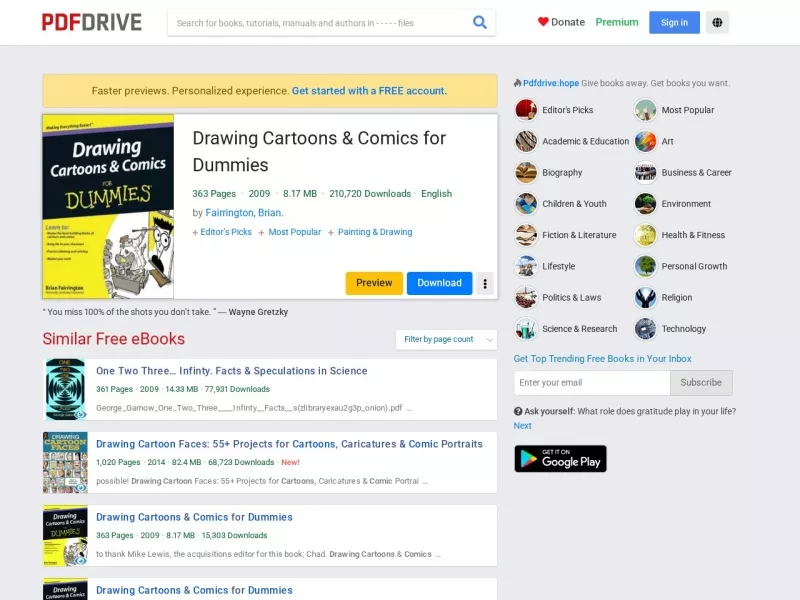Screen dimensions: 800x600
Task: Open Get started with a FREE account link
Action: coord(369,91)
